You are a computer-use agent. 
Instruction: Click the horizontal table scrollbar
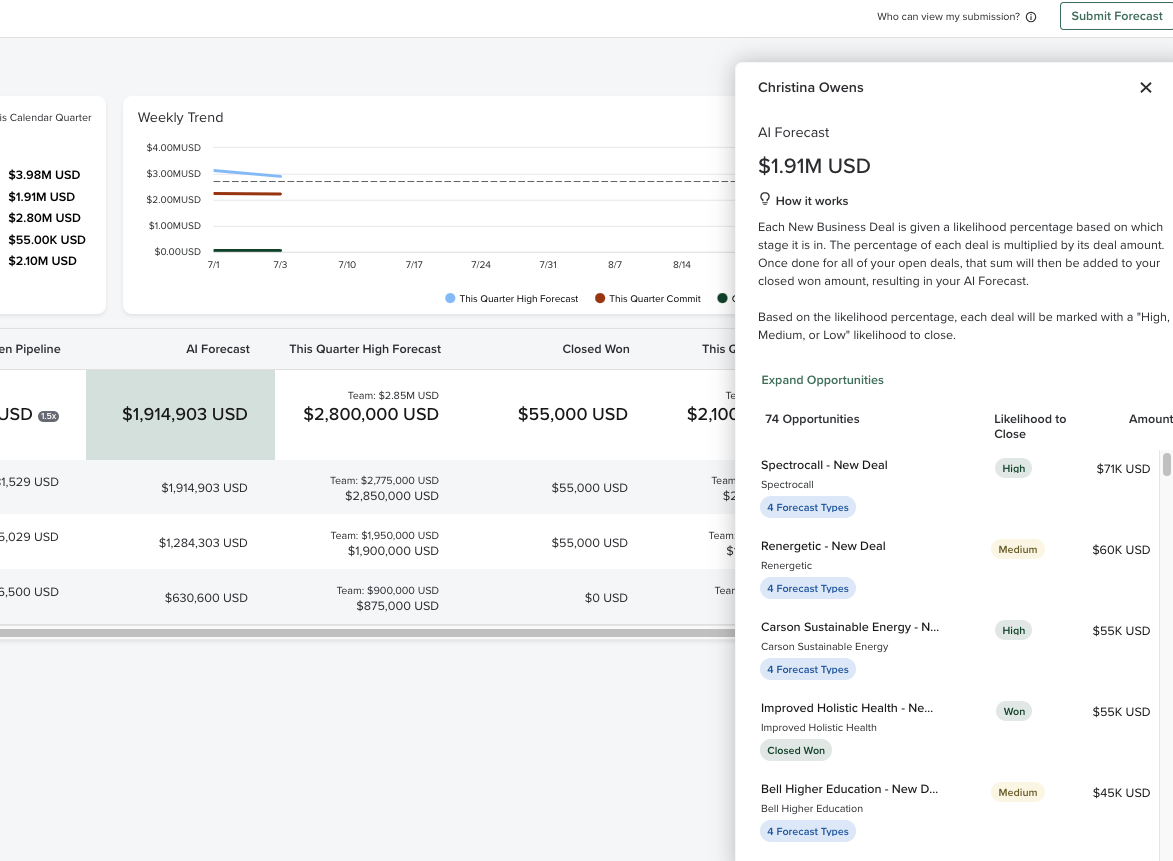[x=370, y=633]
